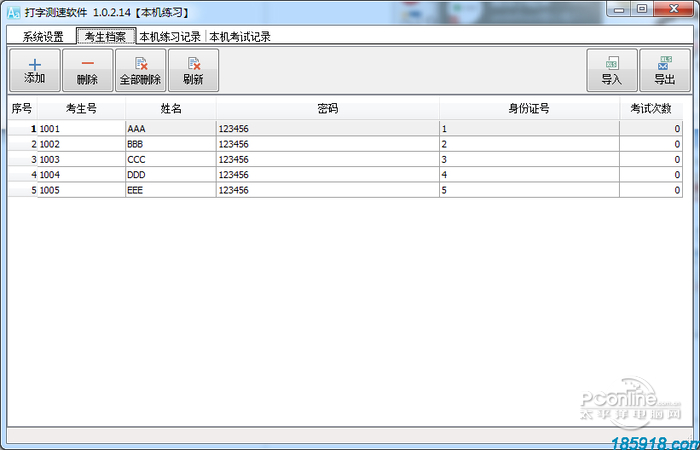Click password 123456 in EEE row
The image size is (700, 450).
328,190
